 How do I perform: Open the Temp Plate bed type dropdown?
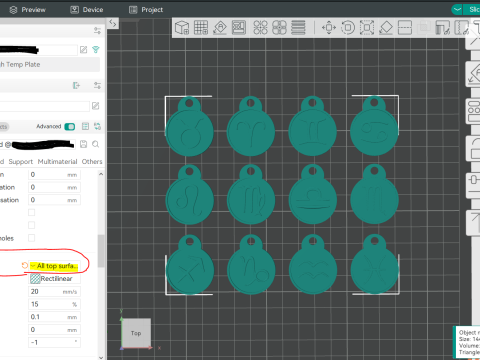pos(50,65)
